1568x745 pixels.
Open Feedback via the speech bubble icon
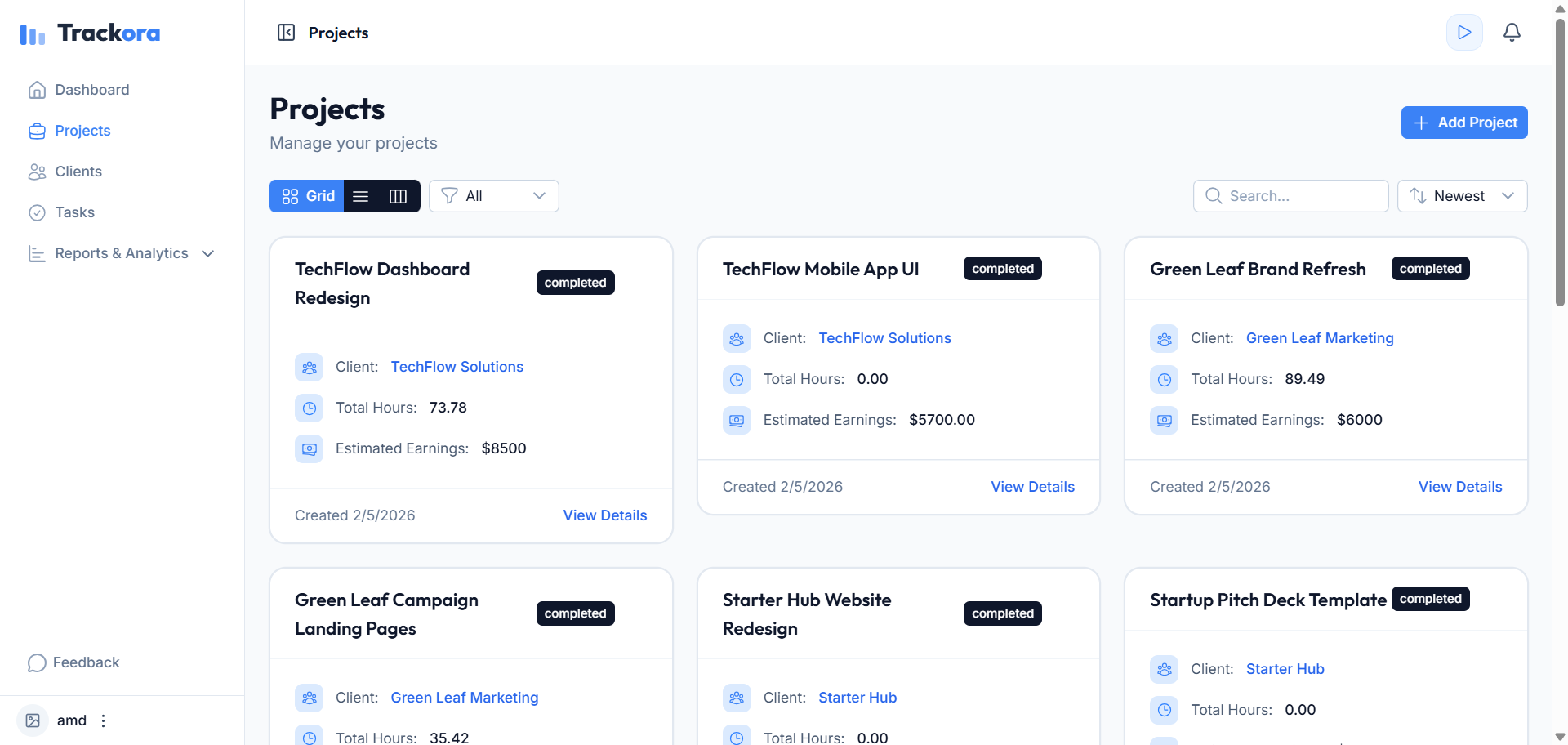tap(36, 662)
